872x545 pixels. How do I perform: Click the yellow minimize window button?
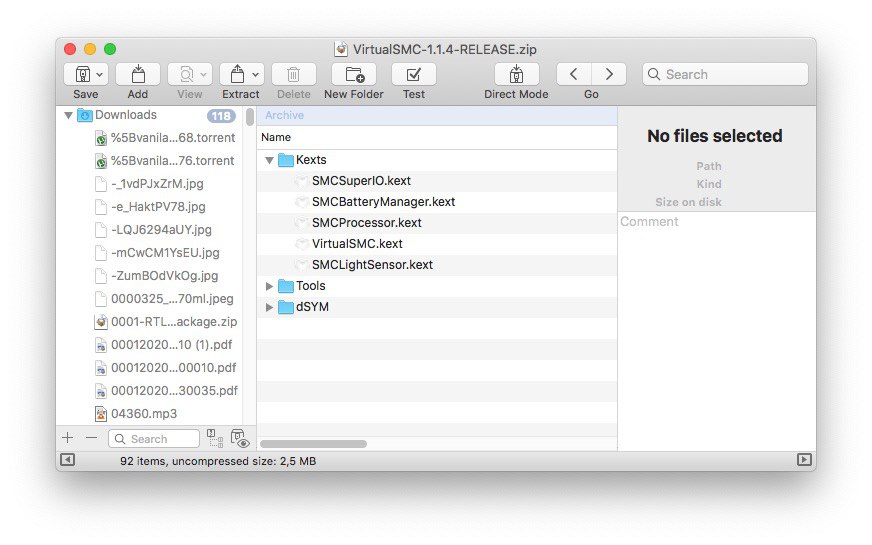click(90, 49)
